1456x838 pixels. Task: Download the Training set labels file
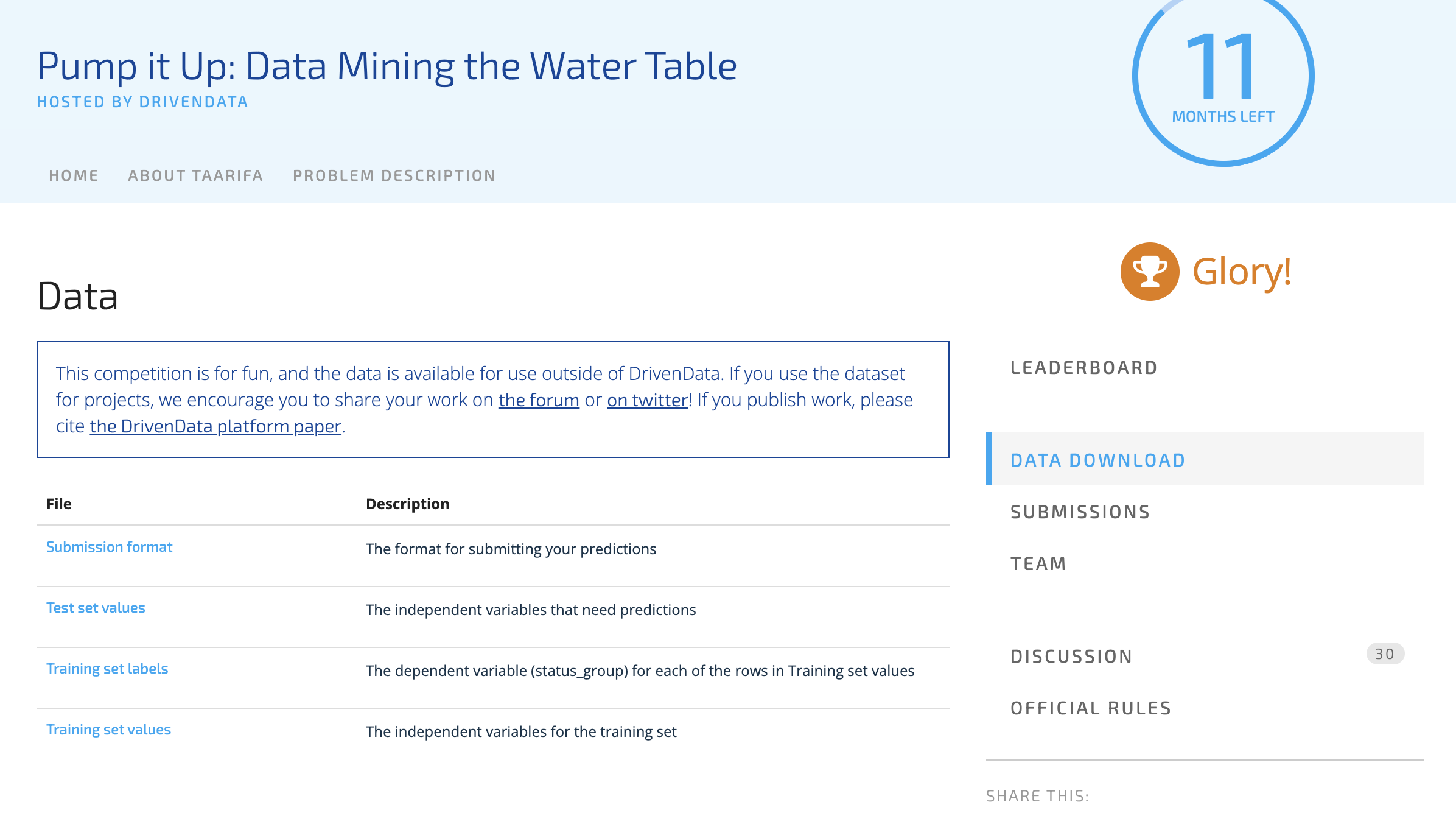click(x=107, y=669)
